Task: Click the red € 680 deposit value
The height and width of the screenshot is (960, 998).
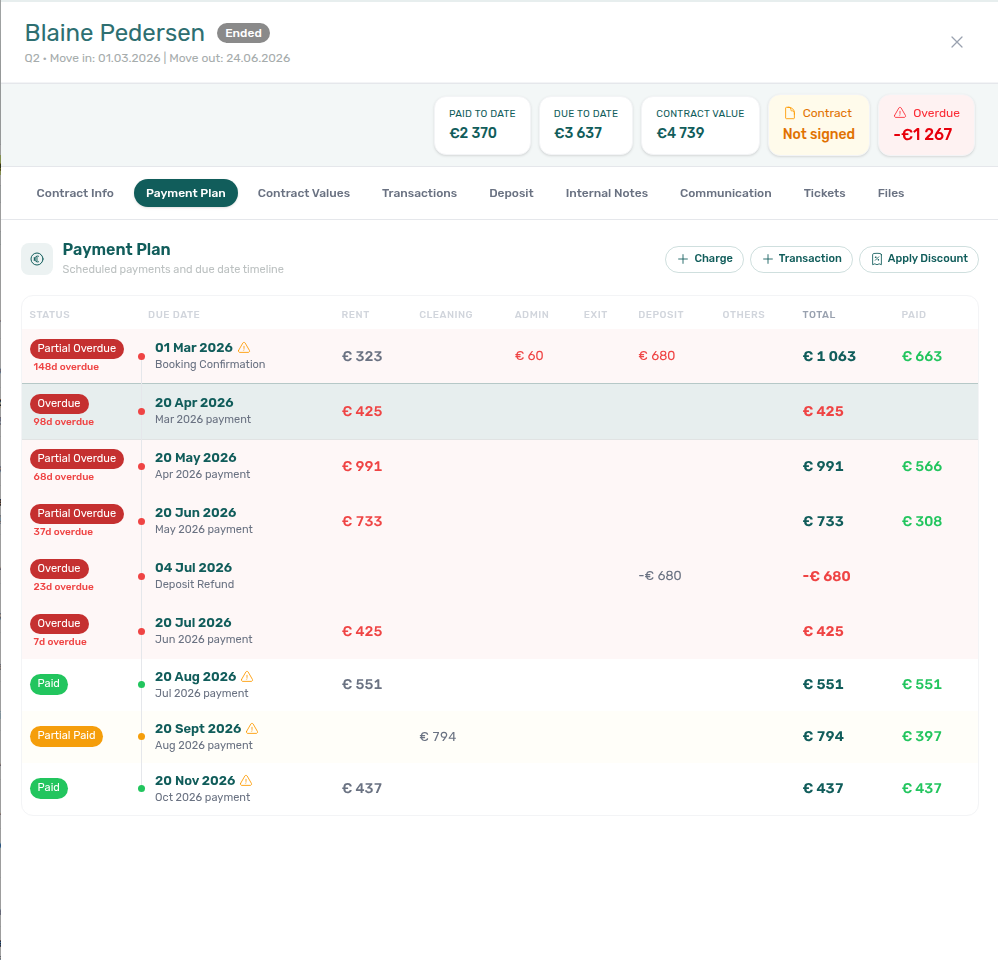Action: 657,356
